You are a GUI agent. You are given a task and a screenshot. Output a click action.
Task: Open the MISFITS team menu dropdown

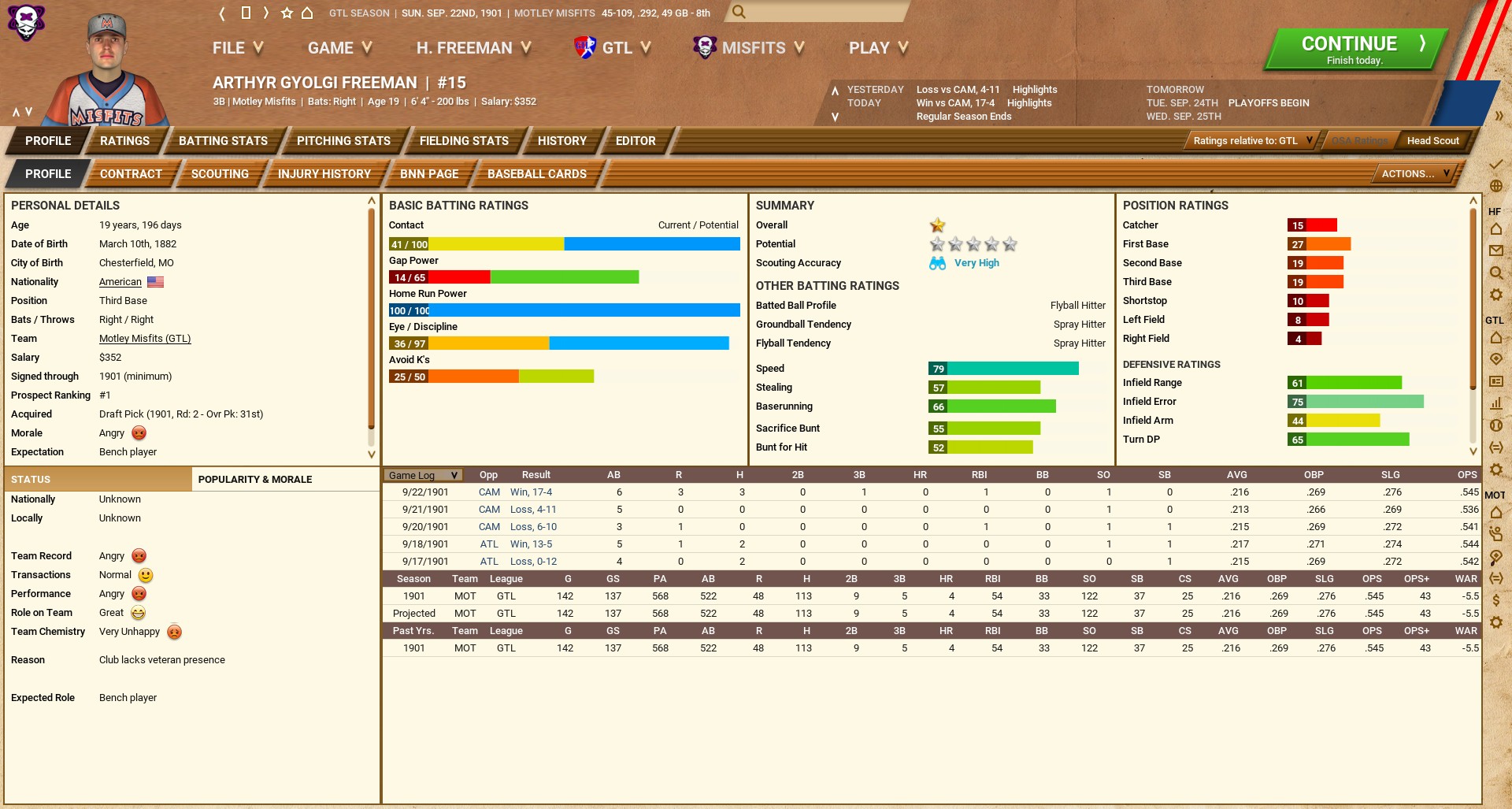pos(749,48)
